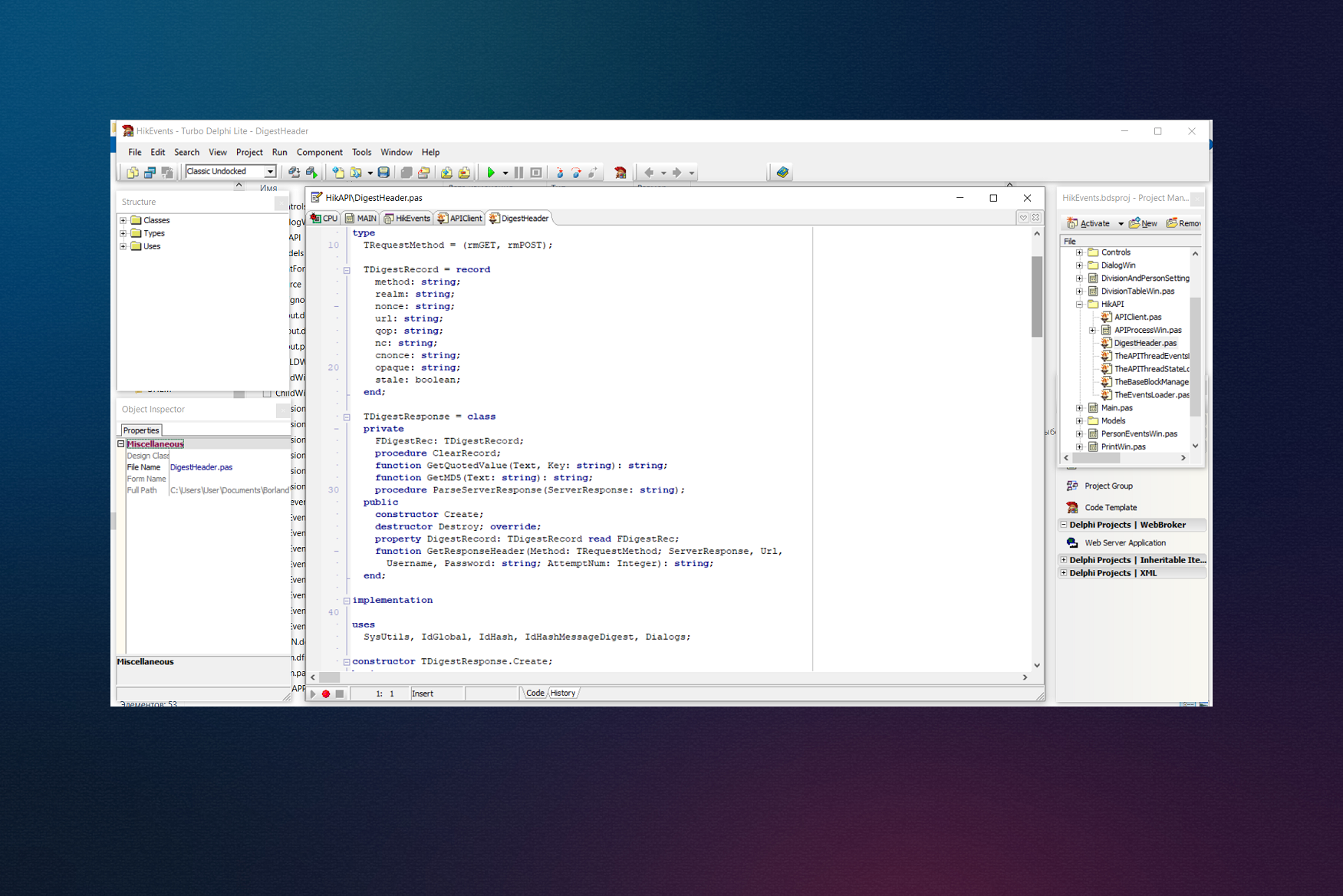Click the Help contents book icon

(x=782, y=173)
